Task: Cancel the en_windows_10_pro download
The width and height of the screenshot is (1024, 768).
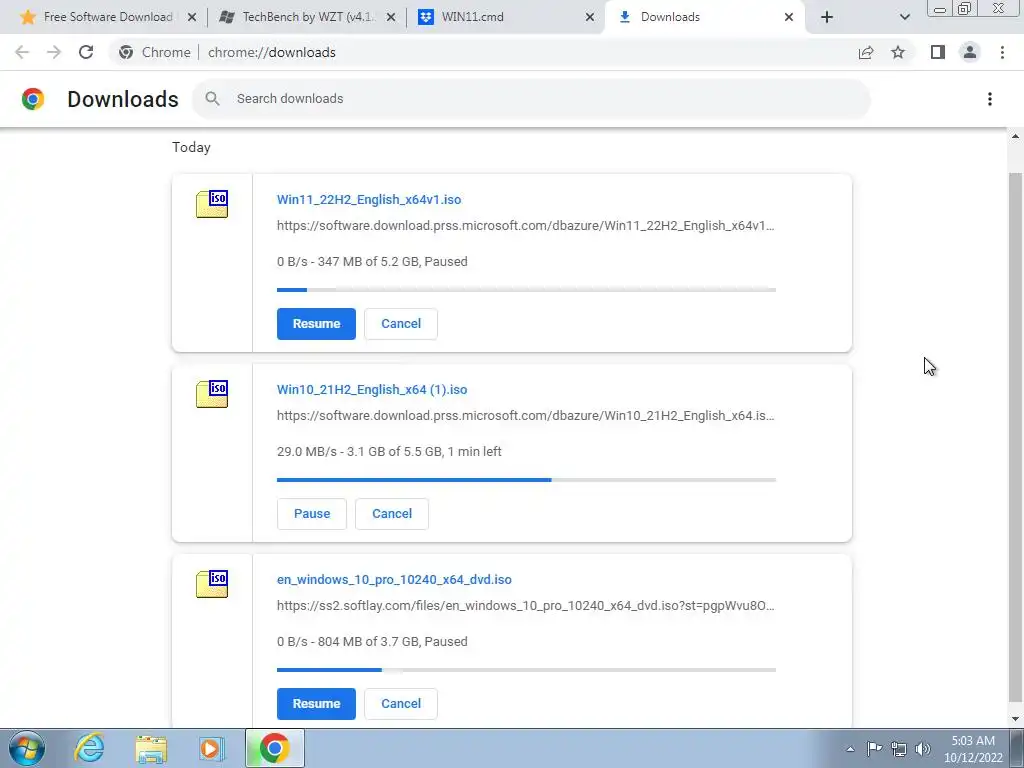Action: click(x=401, y=704)
